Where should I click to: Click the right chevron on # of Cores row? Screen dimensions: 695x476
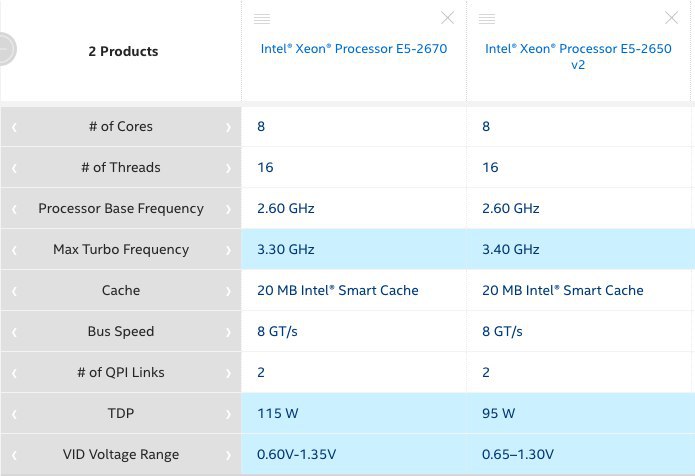[228, 128]
